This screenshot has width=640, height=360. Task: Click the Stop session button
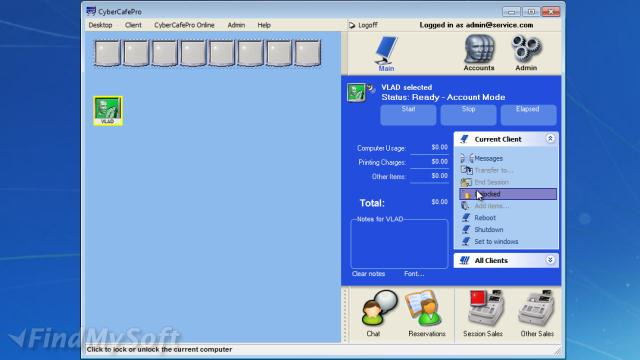pos(468,115)
